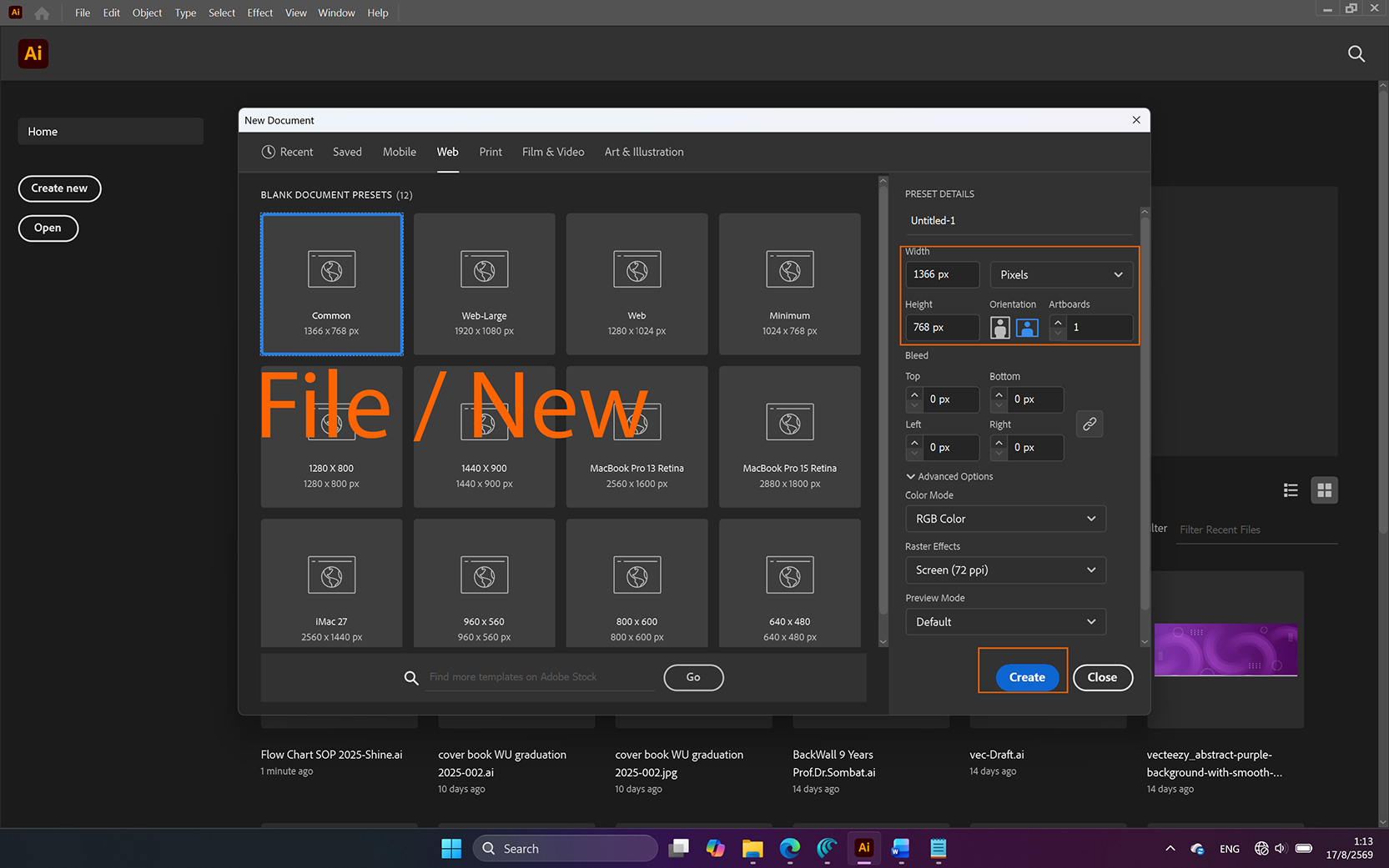Switch to the Film & Video tab
1389x868 pixels.
tap(553, 152)
